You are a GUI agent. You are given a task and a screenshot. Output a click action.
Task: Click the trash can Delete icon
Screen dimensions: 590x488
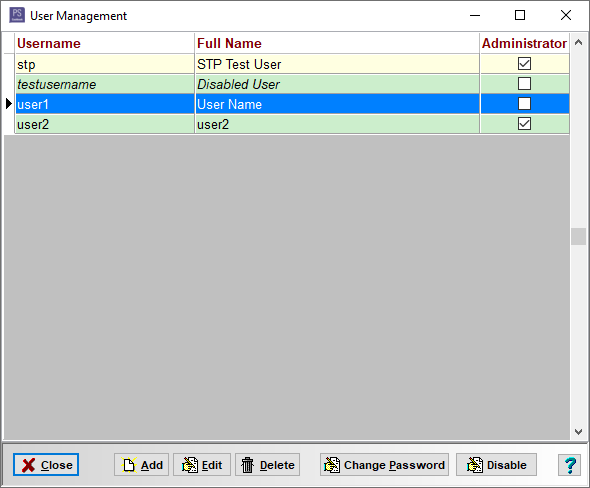click(248, 465)
